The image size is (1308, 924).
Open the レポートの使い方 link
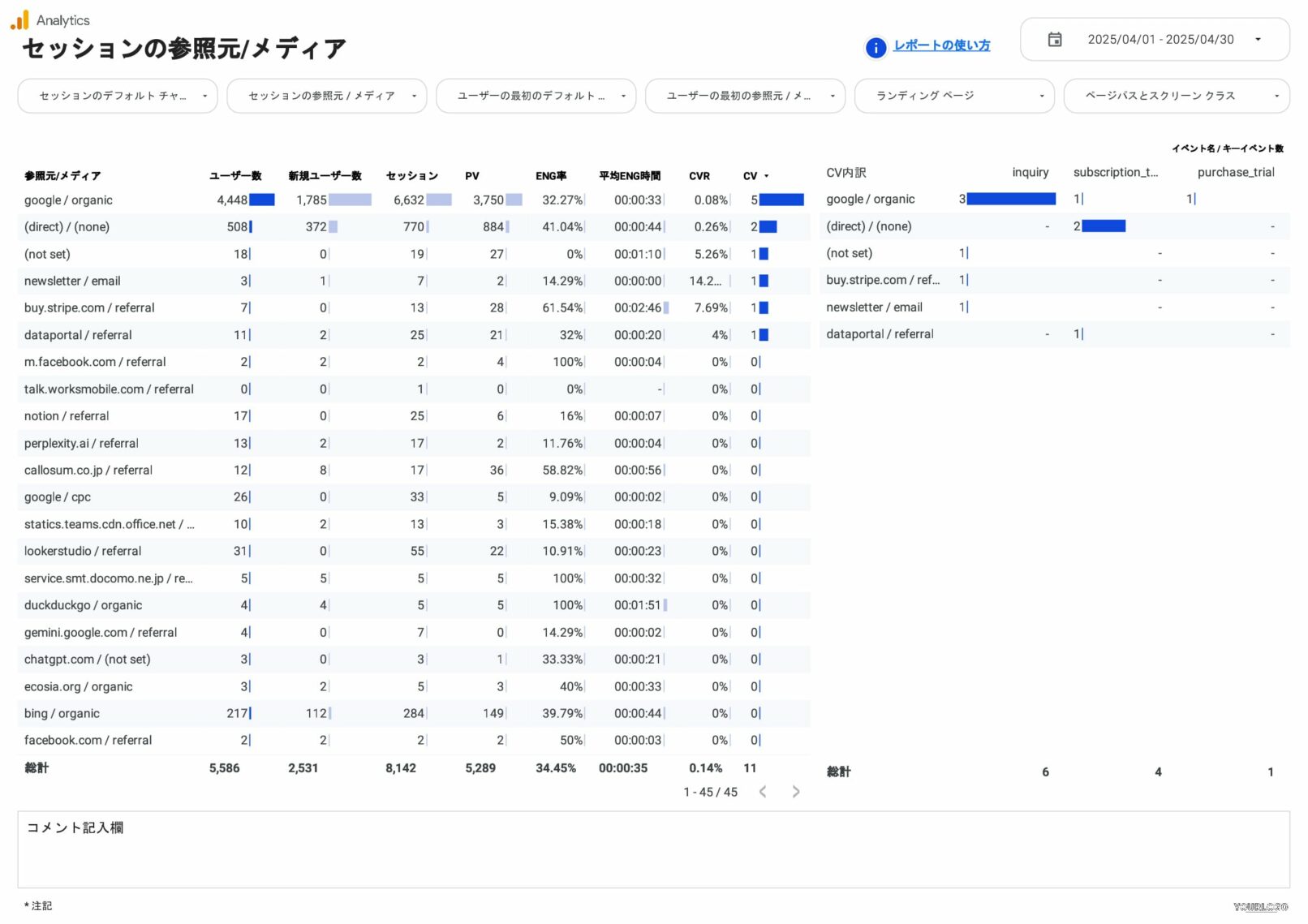click(x=941, y=45)
